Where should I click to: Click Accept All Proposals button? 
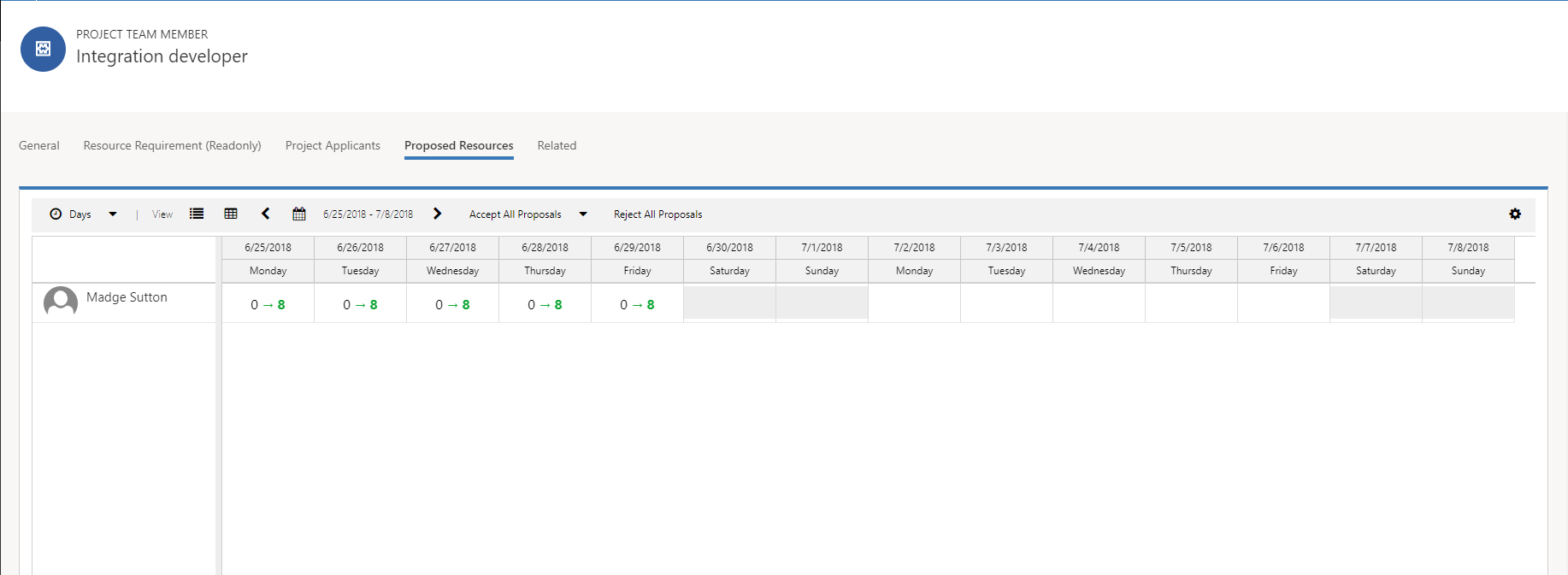(x=516, y=214)
